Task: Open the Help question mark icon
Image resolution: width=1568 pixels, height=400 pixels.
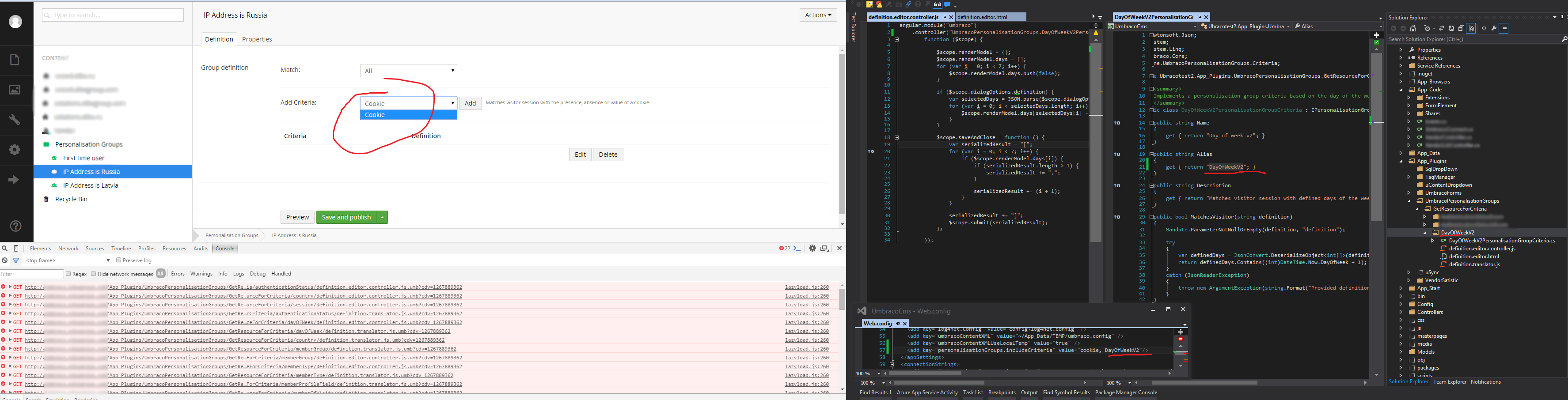Action: 16,226
